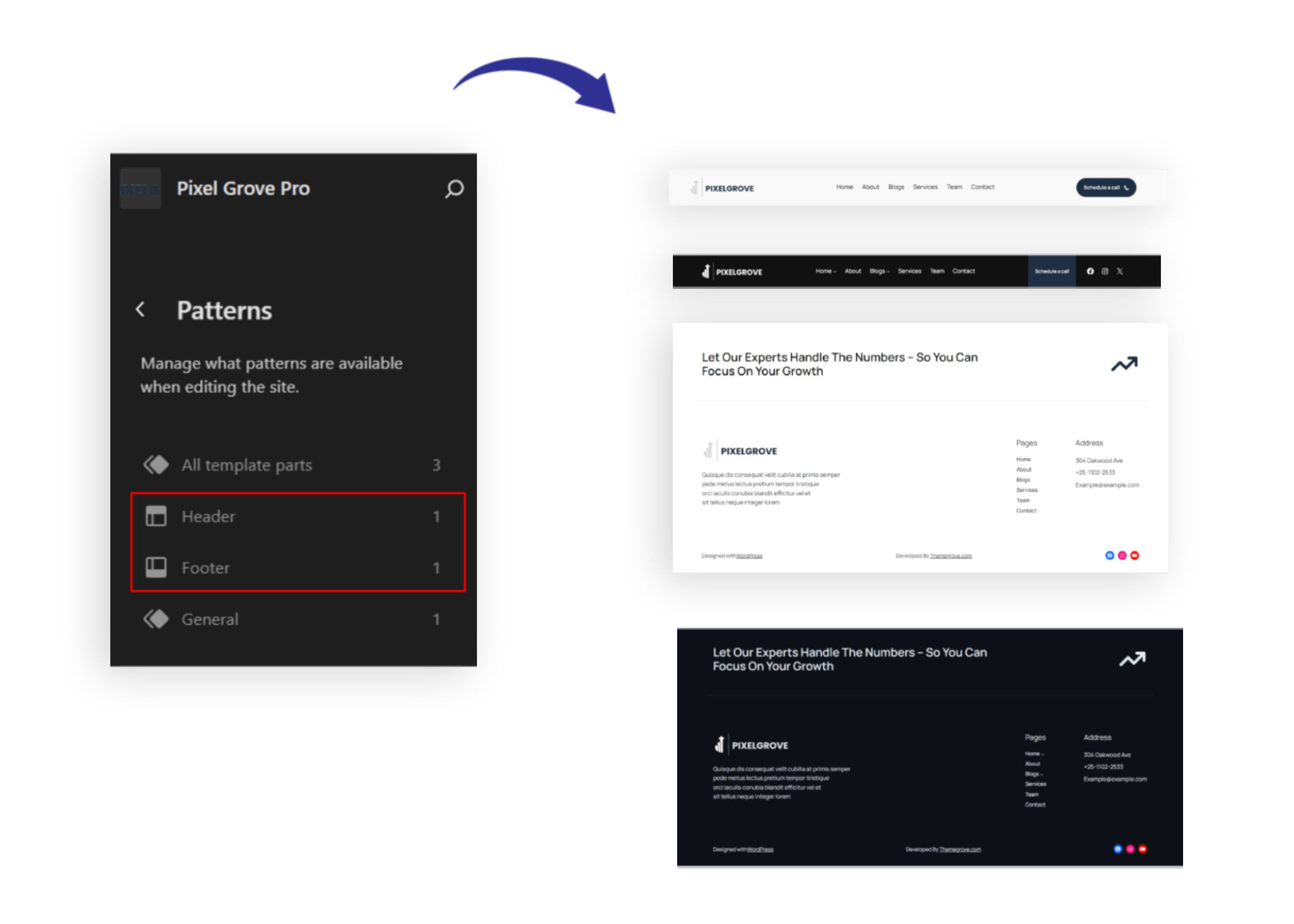Open All template parts category
The height and width of the screenshot is (924, 1294).
tap(246, 465)
